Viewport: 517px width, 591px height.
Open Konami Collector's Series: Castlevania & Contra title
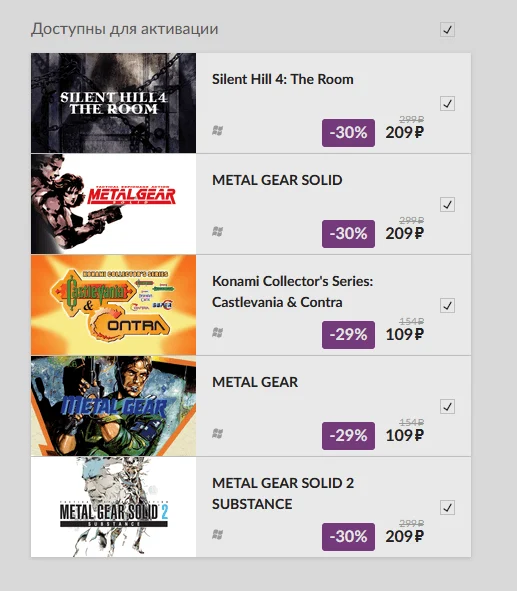(x=292, y=292)
